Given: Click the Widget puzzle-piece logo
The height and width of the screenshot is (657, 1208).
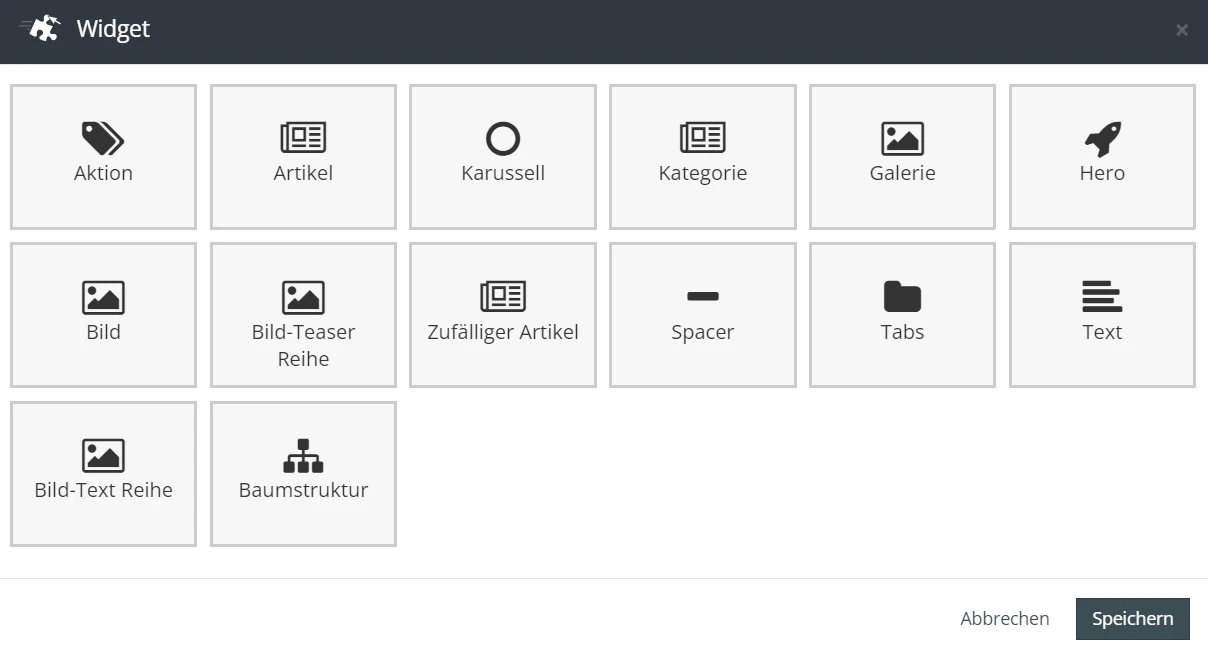Looking at the screenshot, I should point(41,28).
